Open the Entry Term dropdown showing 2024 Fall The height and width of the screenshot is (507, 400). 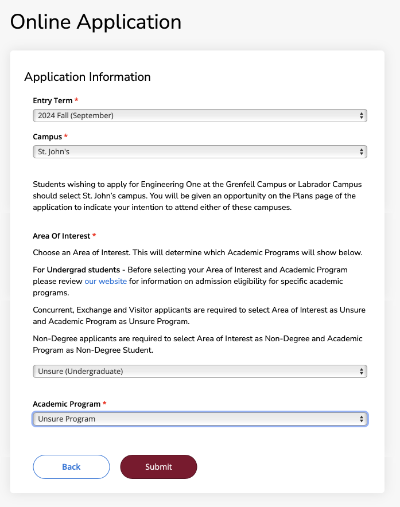click(x=200, y=115)
